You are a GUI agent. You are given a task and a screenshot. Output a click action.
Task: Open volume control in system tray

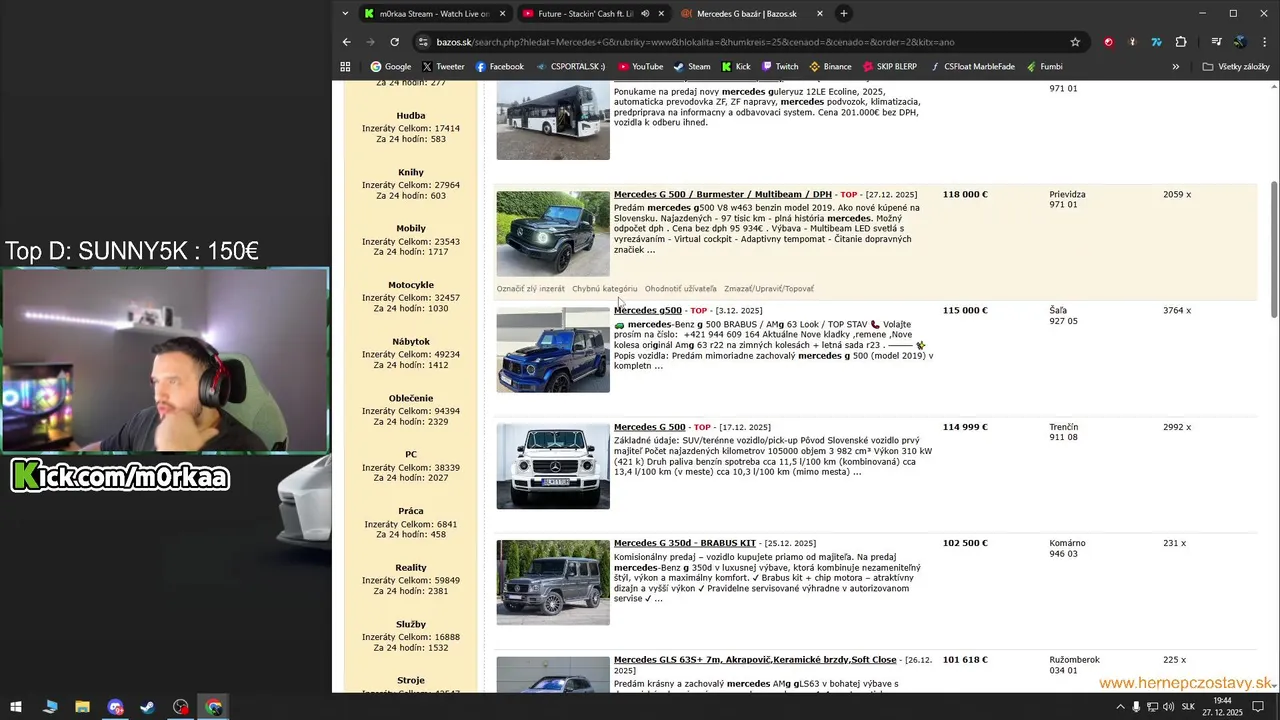(x=1169, y=707)
